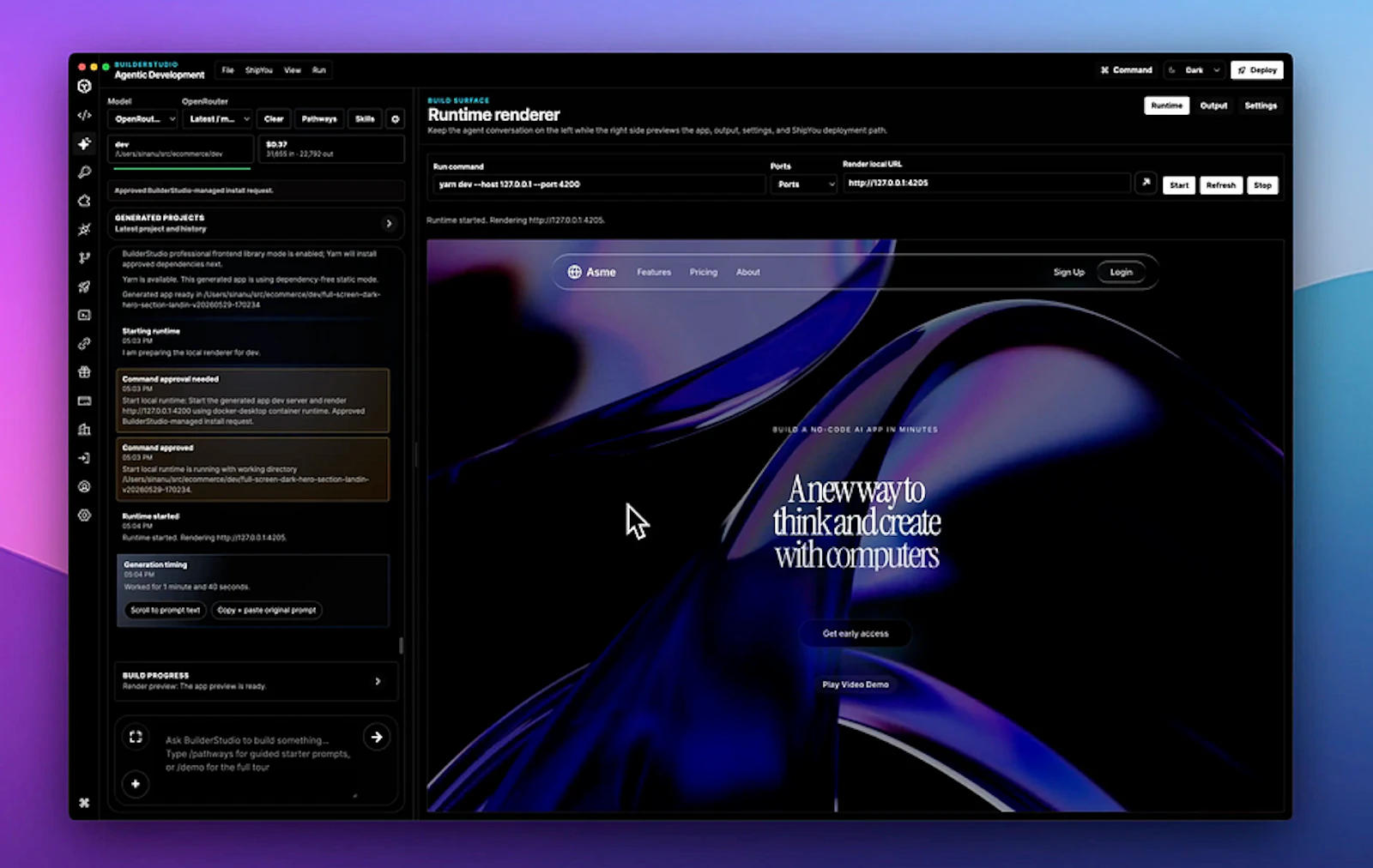
Task: Click the Stop button
Action: [x=1262, y=185]
